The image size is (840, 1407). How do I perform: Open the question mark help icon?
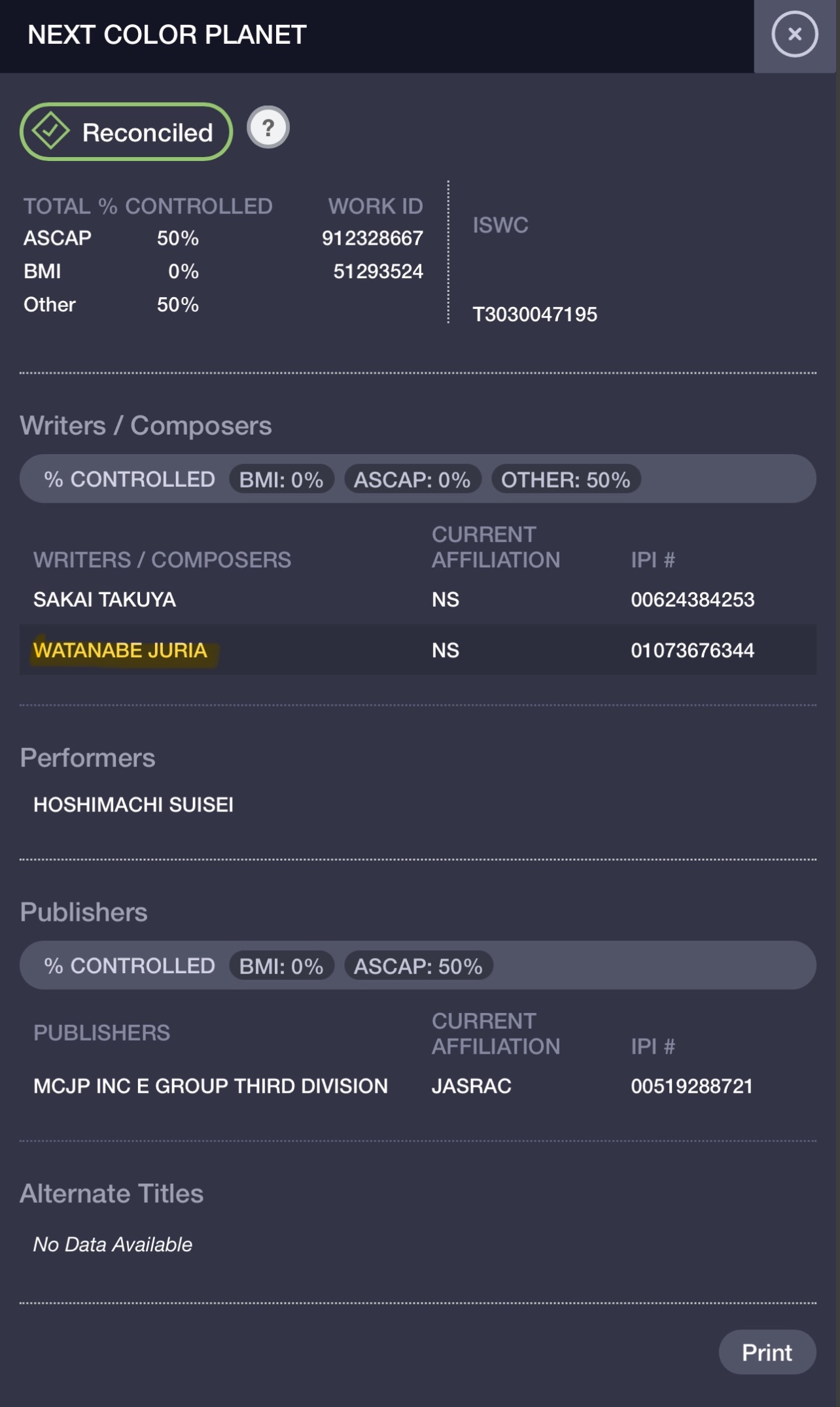pyautogui.click(x=268, y=128)
